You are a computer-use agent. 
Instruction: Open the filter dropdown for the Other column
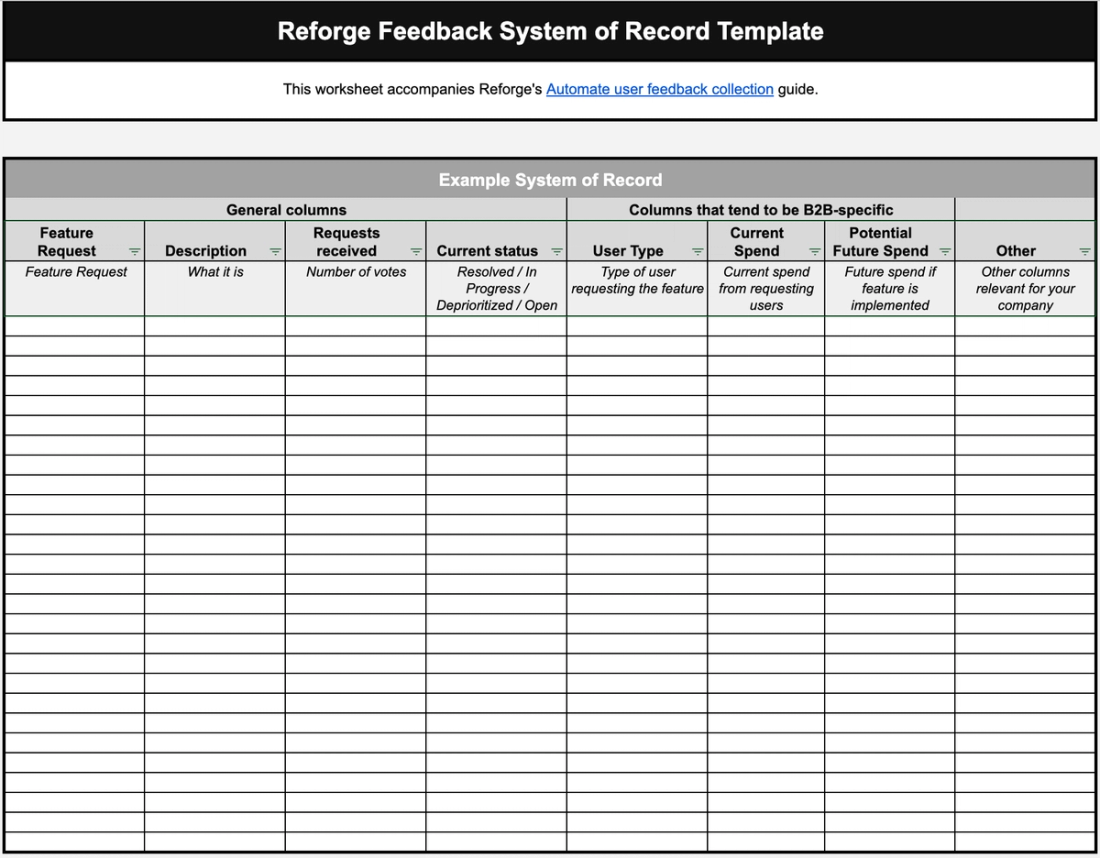click(1084, 251)
